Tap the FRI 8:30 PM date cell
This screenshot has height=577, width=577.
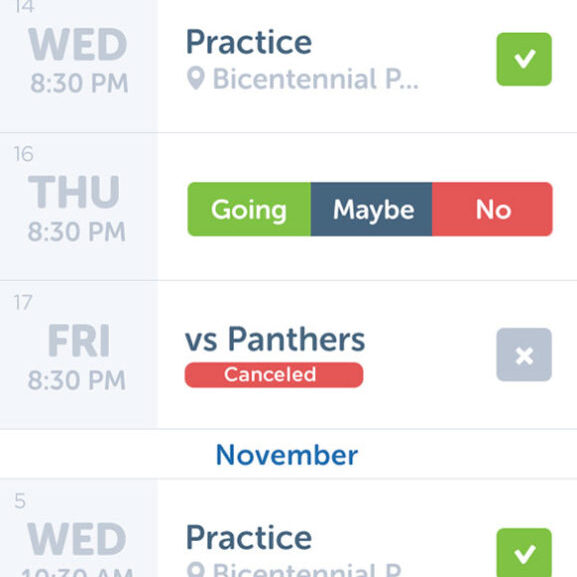(79, 355)
